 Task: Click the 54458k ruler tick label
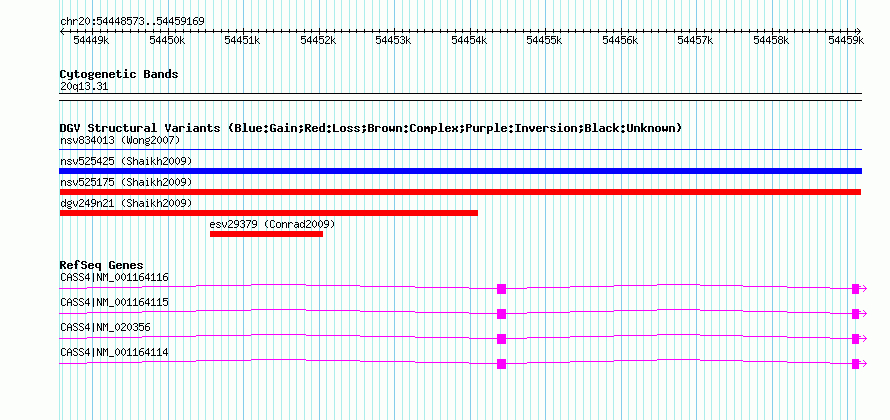771,40
